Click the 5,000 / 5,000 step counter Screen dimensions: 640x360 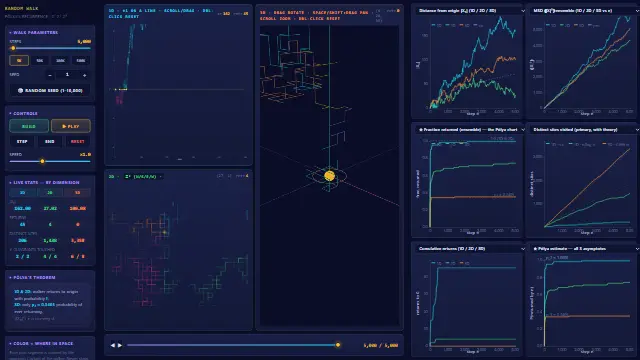click(x=380, y=345)
